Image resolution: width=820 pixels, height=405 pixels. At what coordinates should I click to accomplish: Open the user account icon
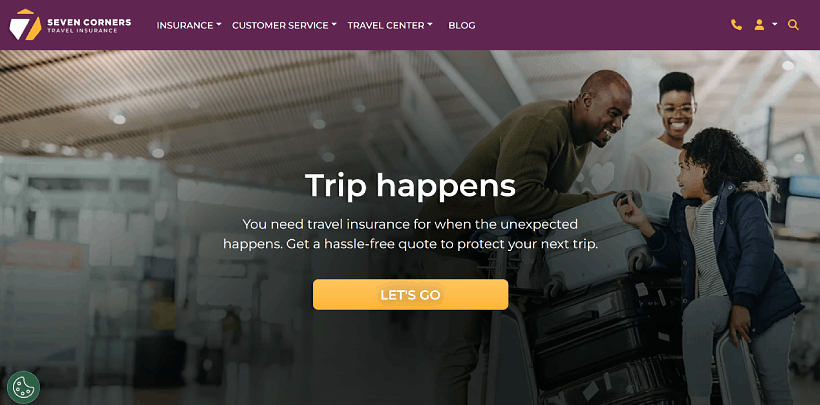[759, 25]
